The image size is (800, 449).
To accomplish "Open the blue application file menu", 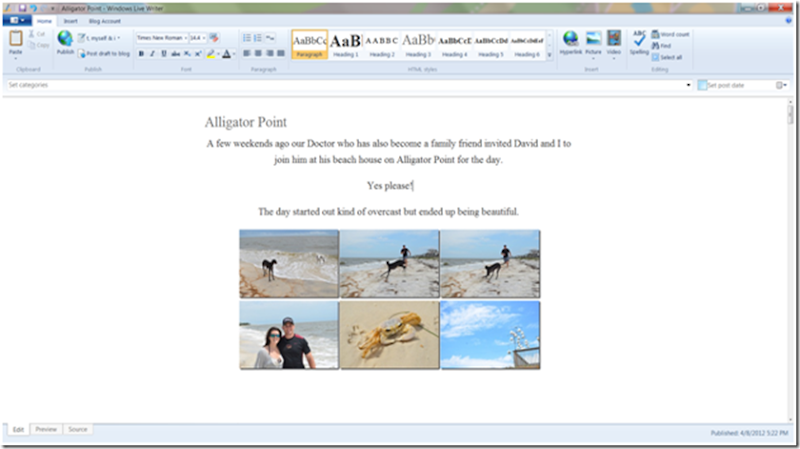I will tap(17, 20).
